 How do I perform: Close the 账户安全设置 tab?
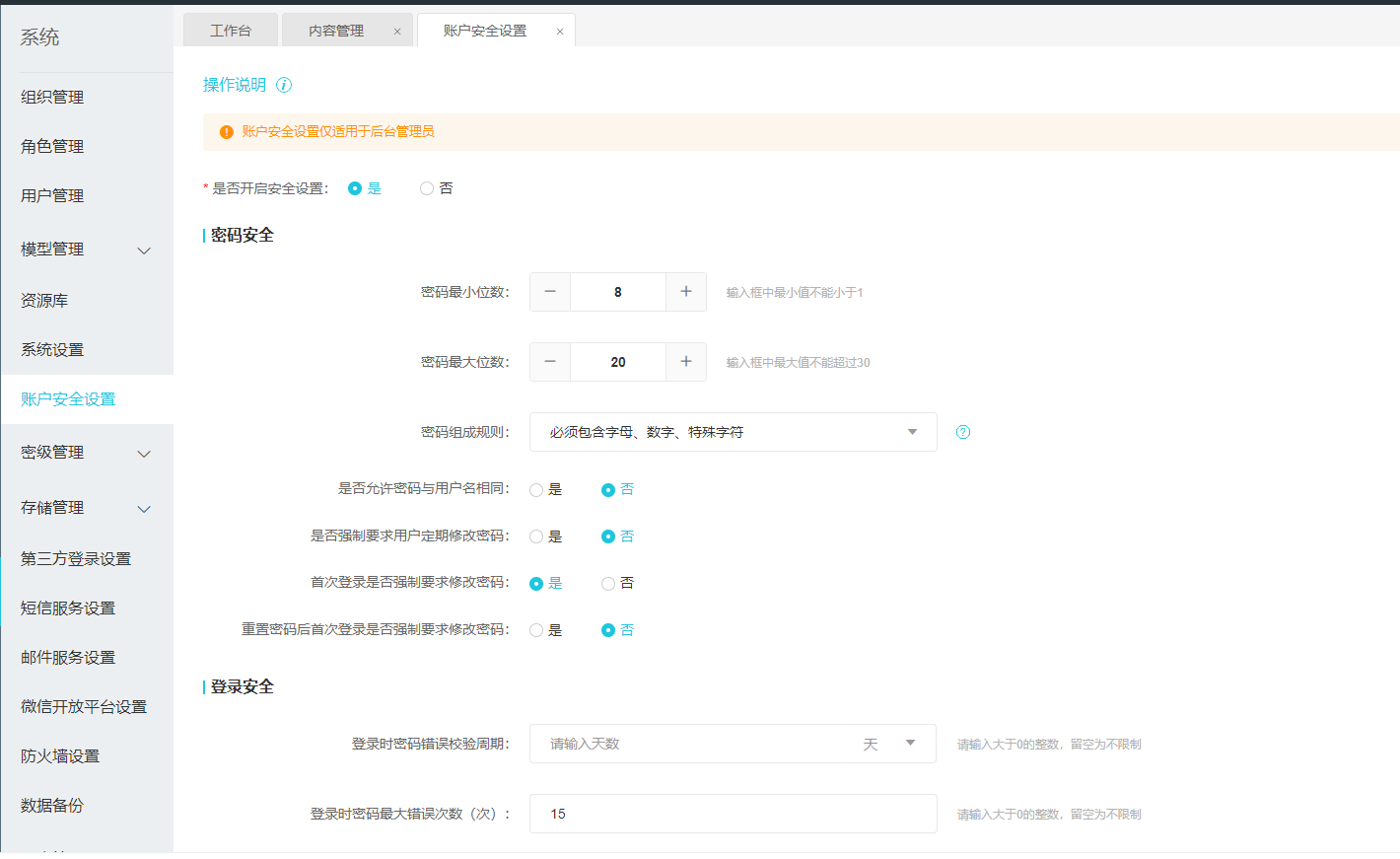pos(560,32)
